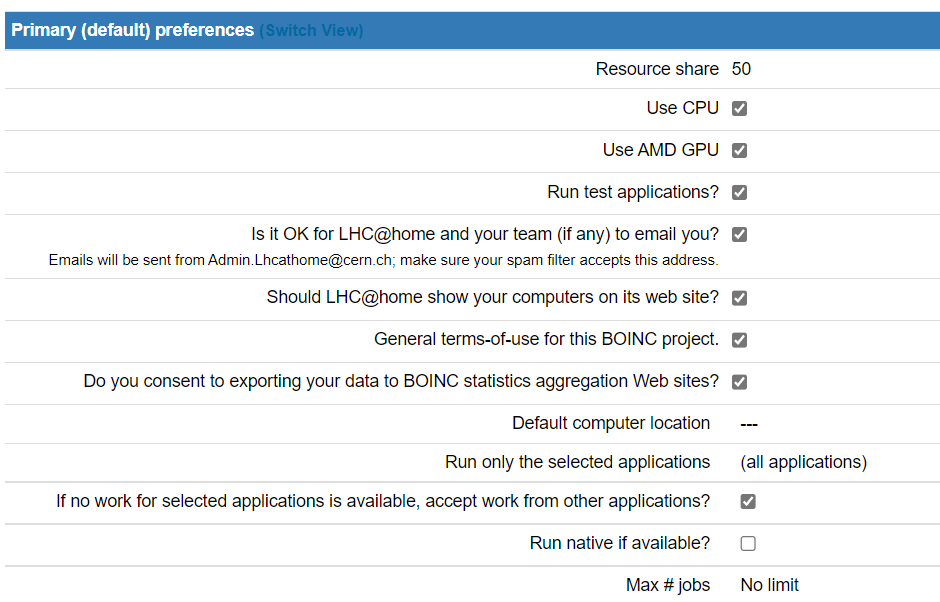Click the Resource share label
This screenshot has height=602, width=940.
pyautogui.click(x=657, y=69)
